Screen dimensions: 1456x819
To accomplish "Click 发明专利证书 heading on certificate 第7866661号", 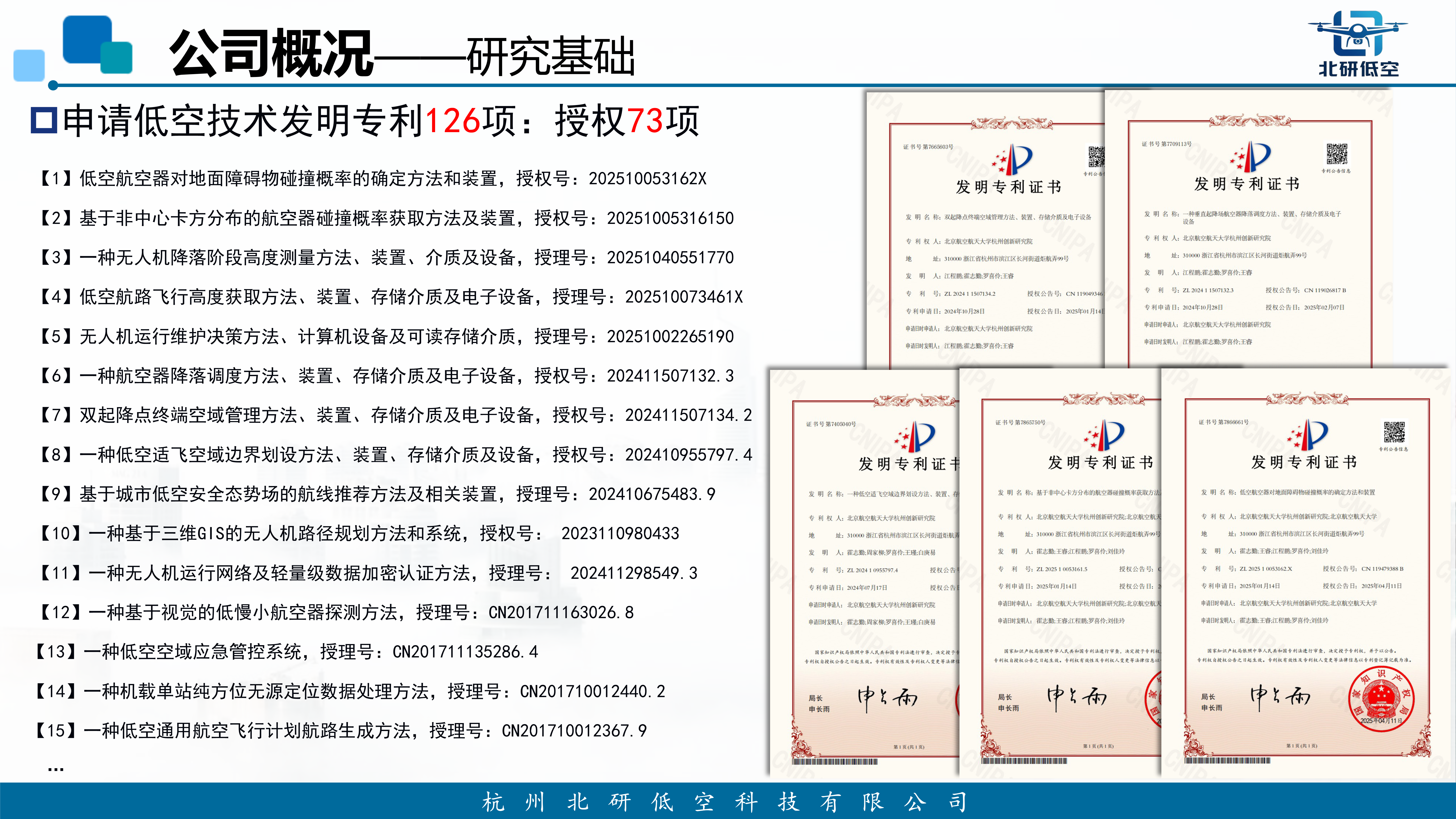I will point(1304,462).
